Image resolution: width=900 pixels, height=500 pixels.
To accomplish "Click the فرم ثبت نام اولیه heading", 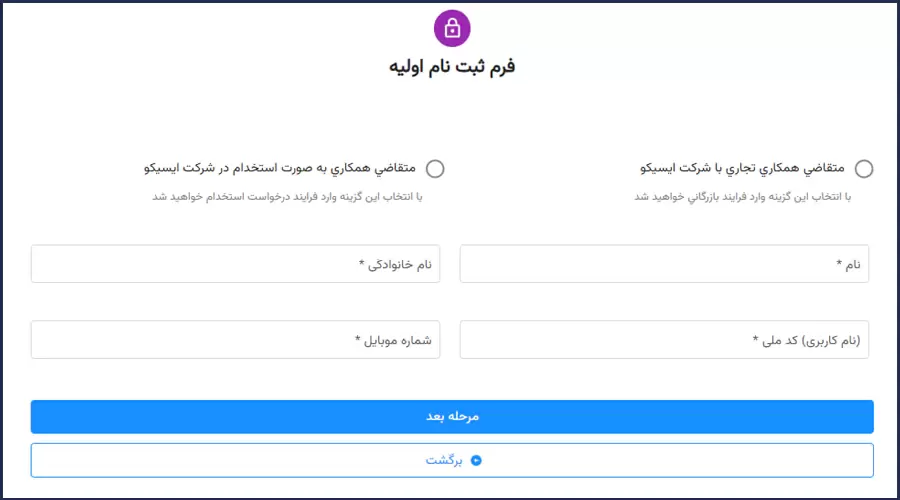I will (452, 68).
